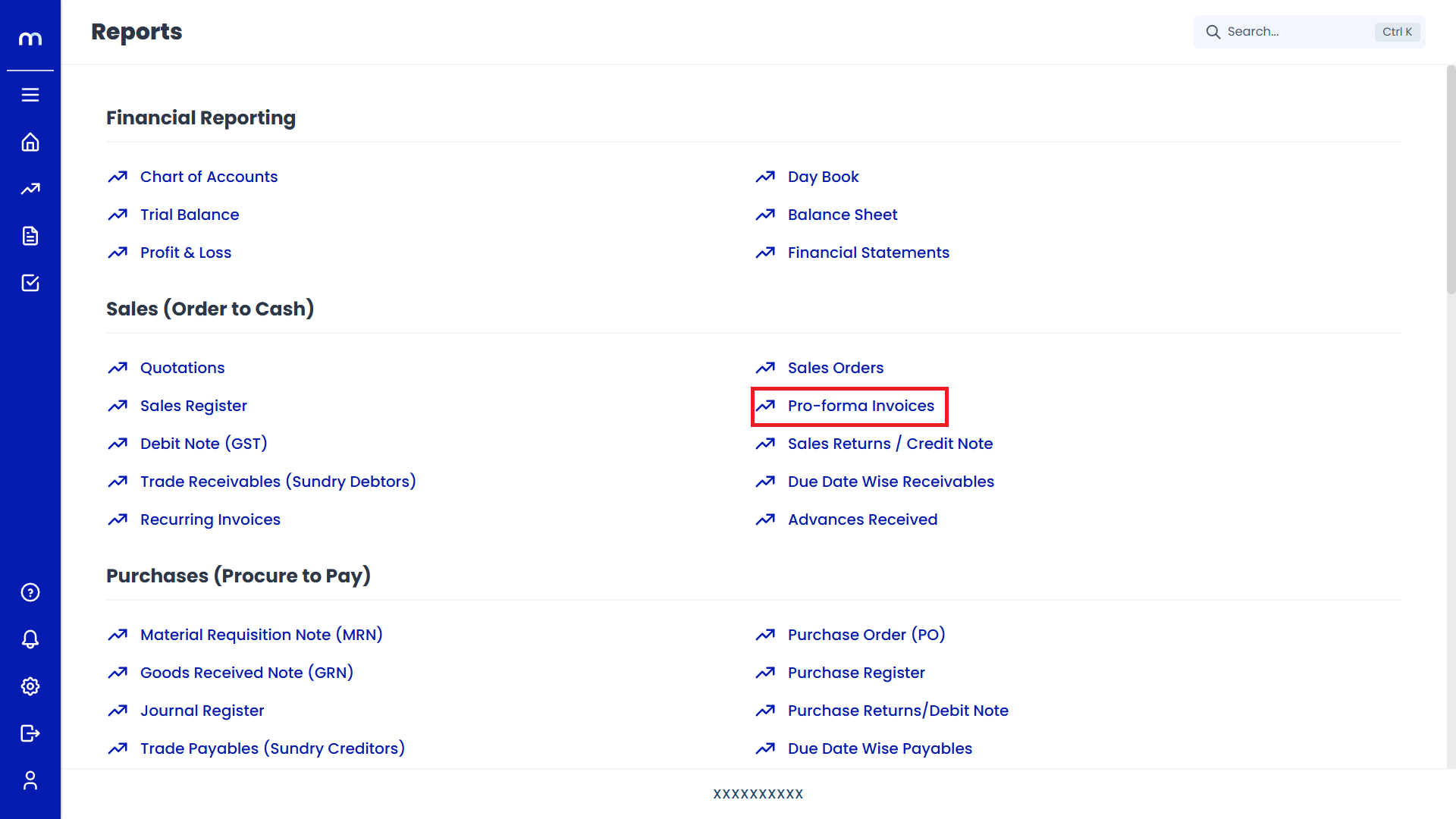Open the Home icon in sidebar
This screenshot has height=819, width=1456.
tap(30, 143)
